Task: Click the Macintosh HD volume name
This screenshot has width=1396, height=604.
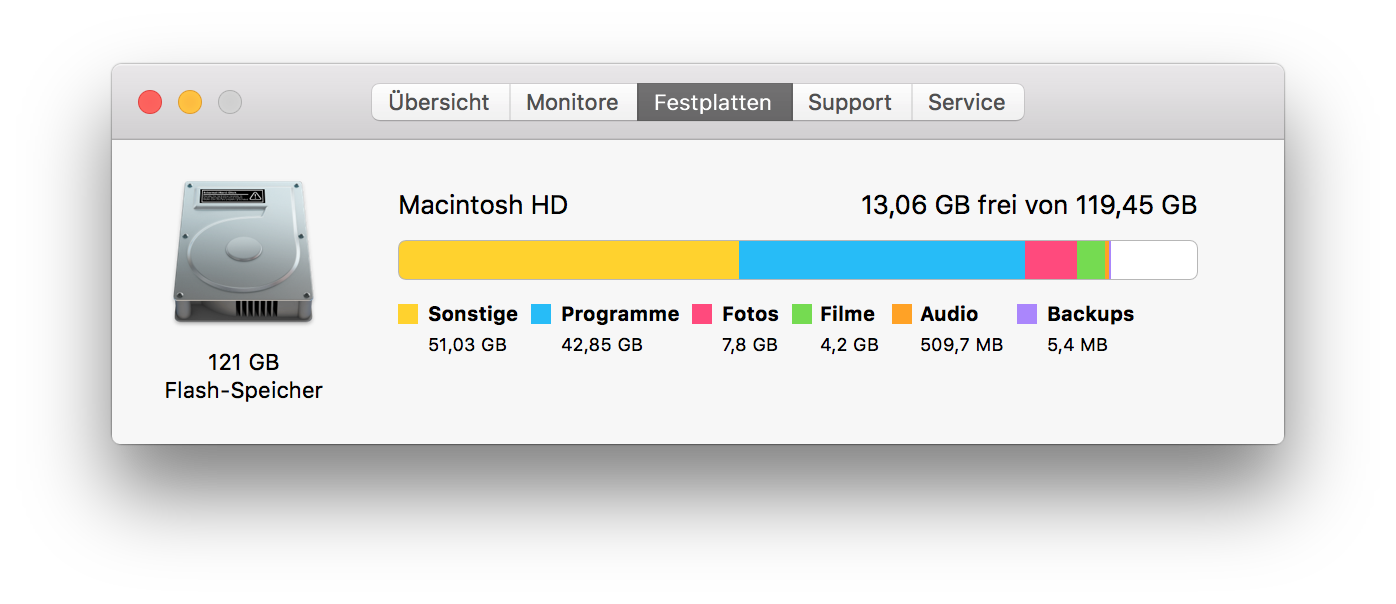Action: coord(483,206)
